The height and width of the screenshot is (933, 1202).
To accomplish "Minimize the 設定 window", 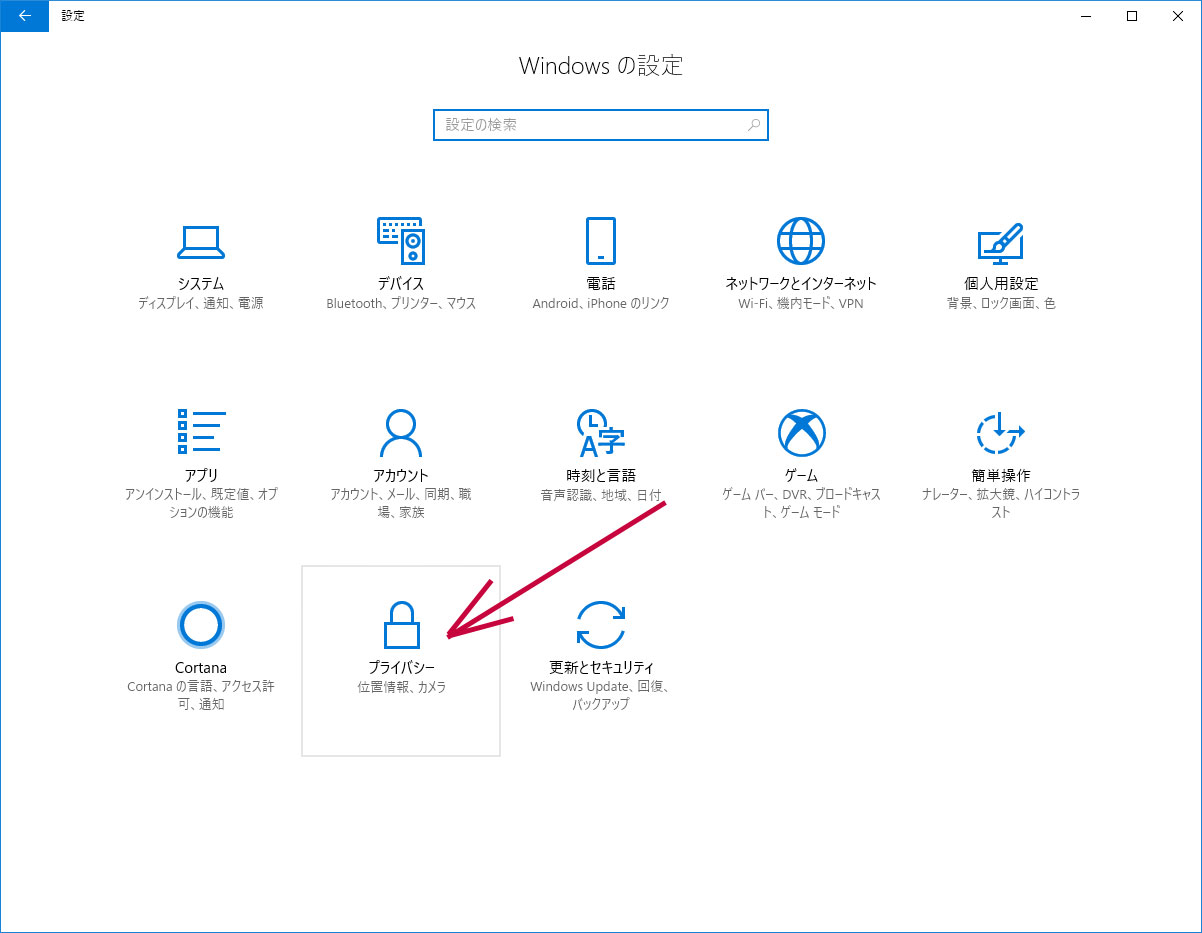I will coord(1086,16).
